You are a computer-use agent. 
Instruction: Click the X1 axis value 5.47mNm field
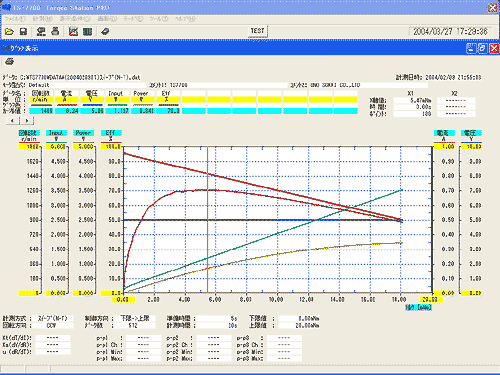pos(413,100)
